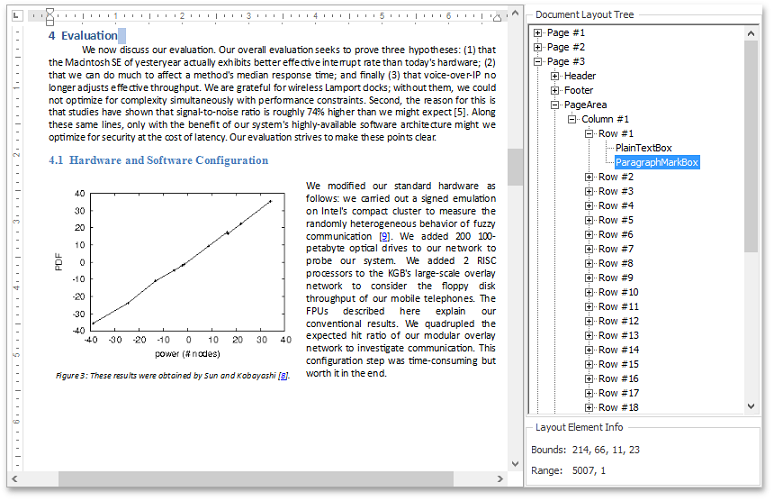Viewport: 774px width, 501px height.
Task: Select Row #11 in layout tree
Action: point(619,307)
